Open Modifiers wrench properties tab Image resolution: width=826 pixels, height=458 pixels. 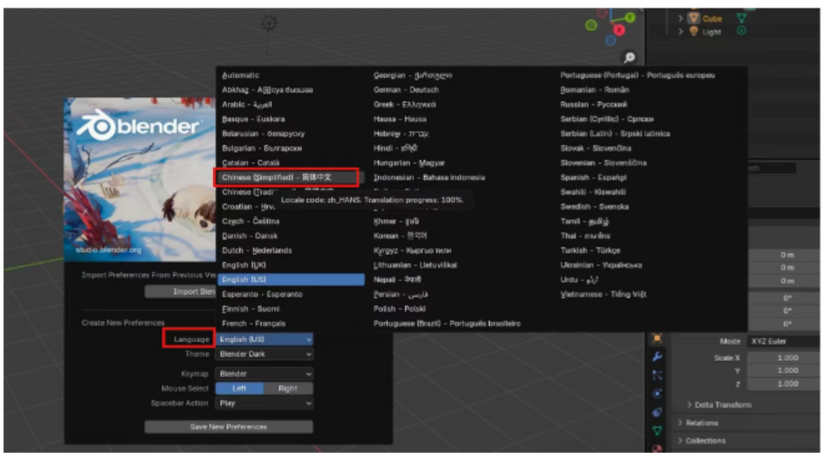coord(657,357)
